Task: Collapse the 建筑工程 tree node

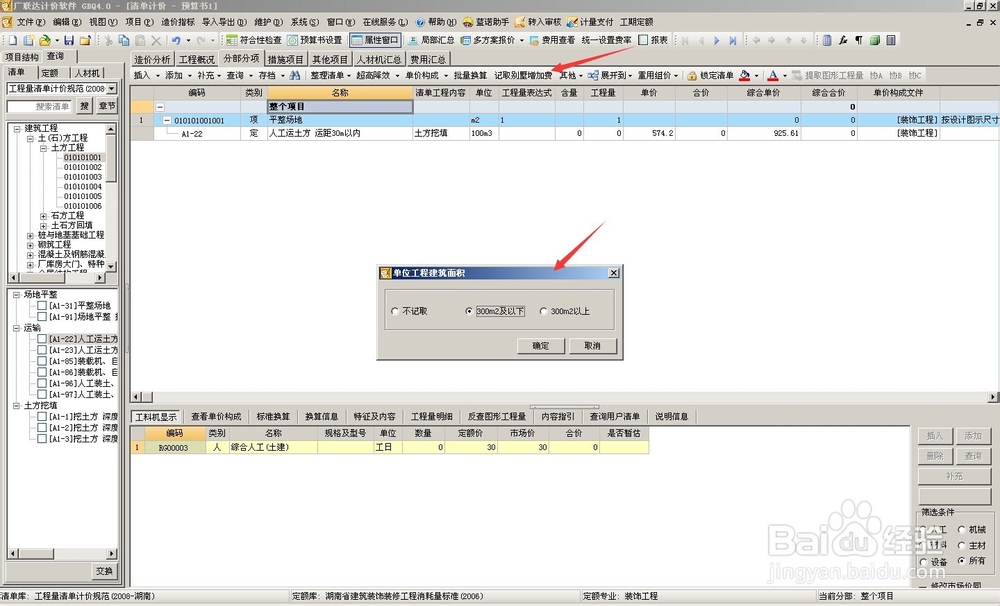Action: click(x=17, y=128)
